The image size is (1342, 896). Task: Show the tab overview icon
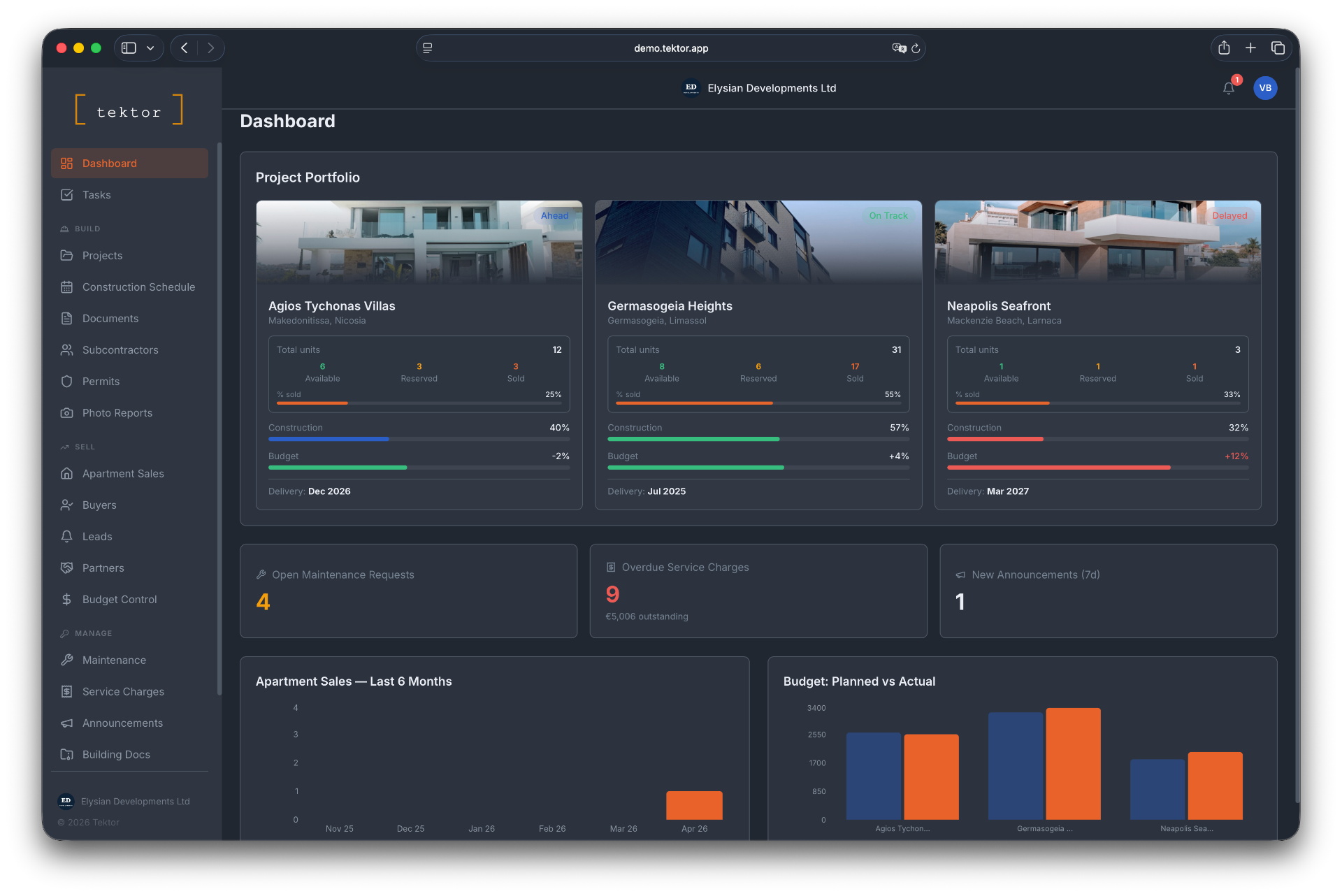1278,48
